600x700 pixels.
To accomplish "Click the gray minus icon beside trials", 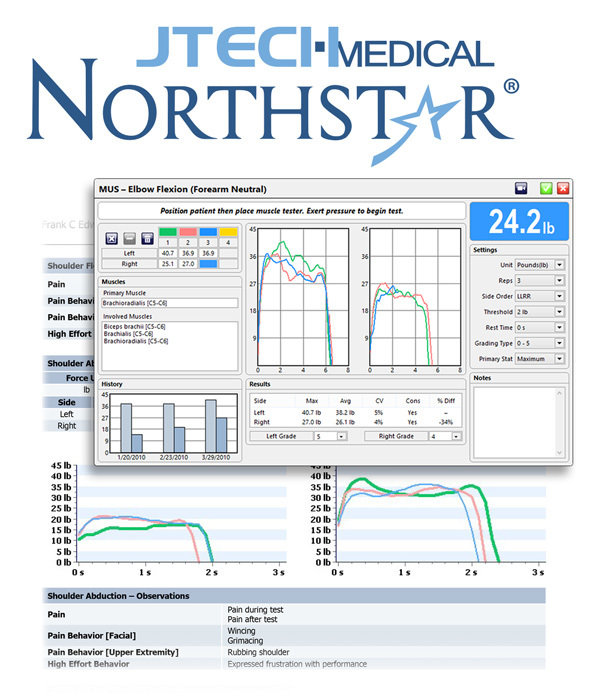I will coord(129,238).
